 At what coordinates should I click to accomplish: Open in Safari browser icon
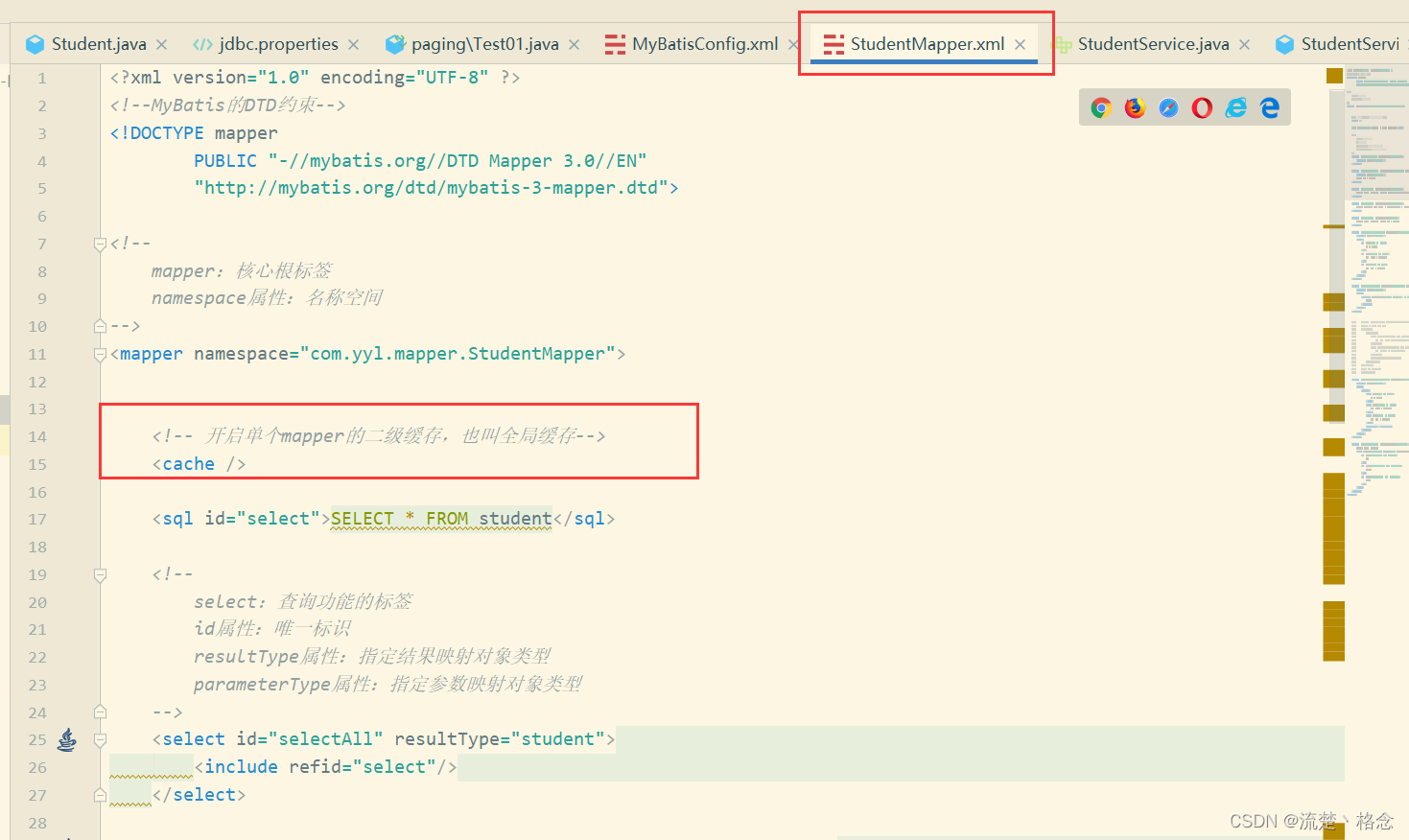[1168, 107]
